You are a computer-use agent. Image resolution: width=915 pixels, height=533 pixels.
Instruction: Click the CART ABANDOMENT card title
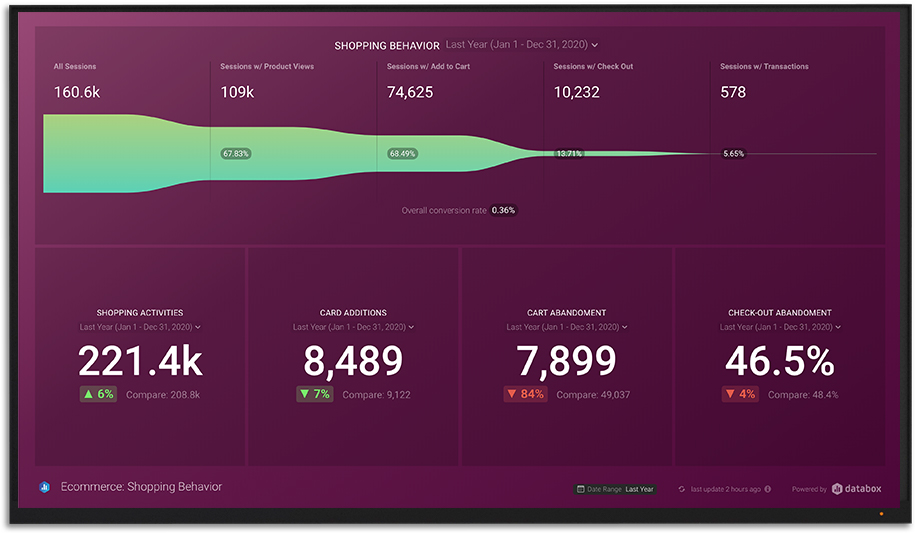pyautogui.click(x=567, y=313)
